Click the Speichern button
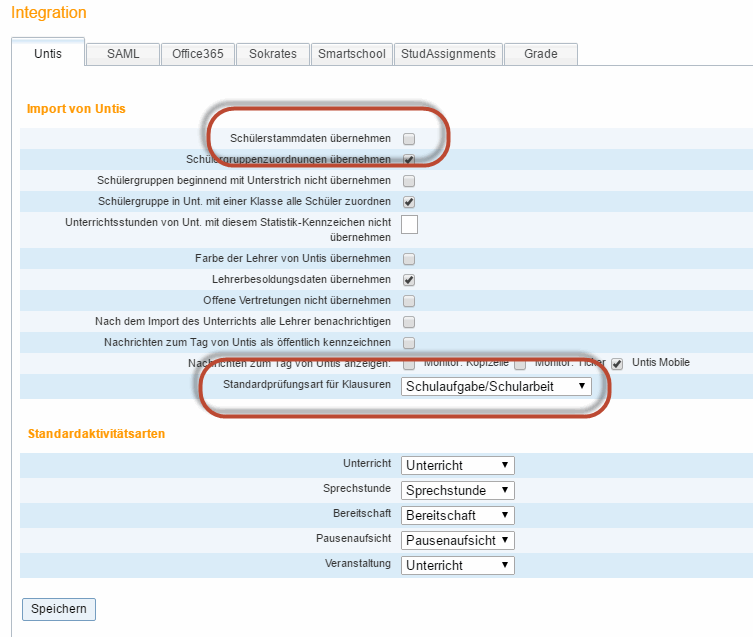Image resolution: width=753 pixels, height=637 pixels. point(59,609)
